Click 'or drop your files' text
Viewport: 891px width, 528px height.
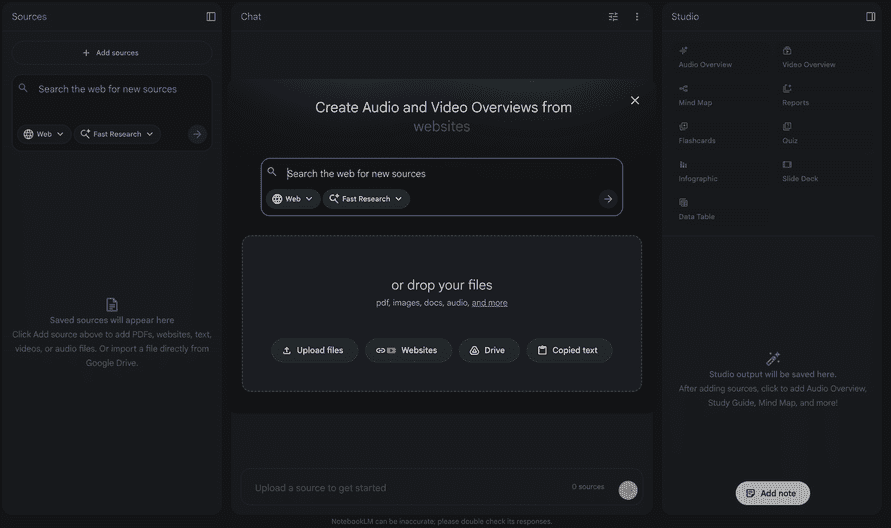pos(442,285)
